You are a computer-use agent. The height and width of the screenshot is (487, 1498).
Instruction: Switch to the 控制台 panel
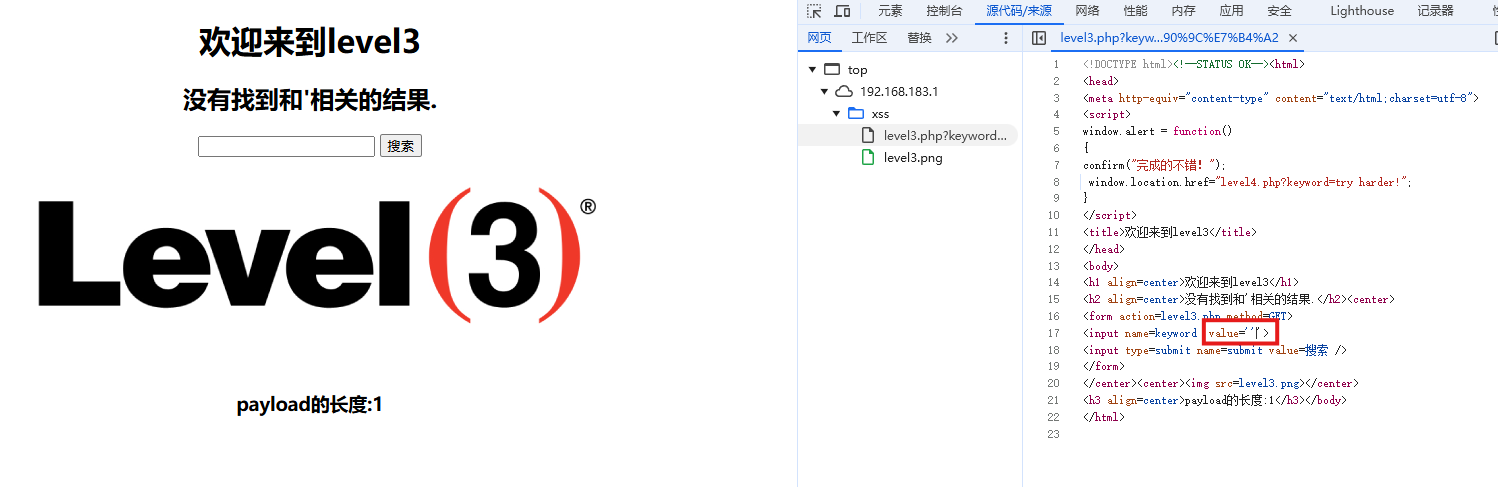[944, 11]
